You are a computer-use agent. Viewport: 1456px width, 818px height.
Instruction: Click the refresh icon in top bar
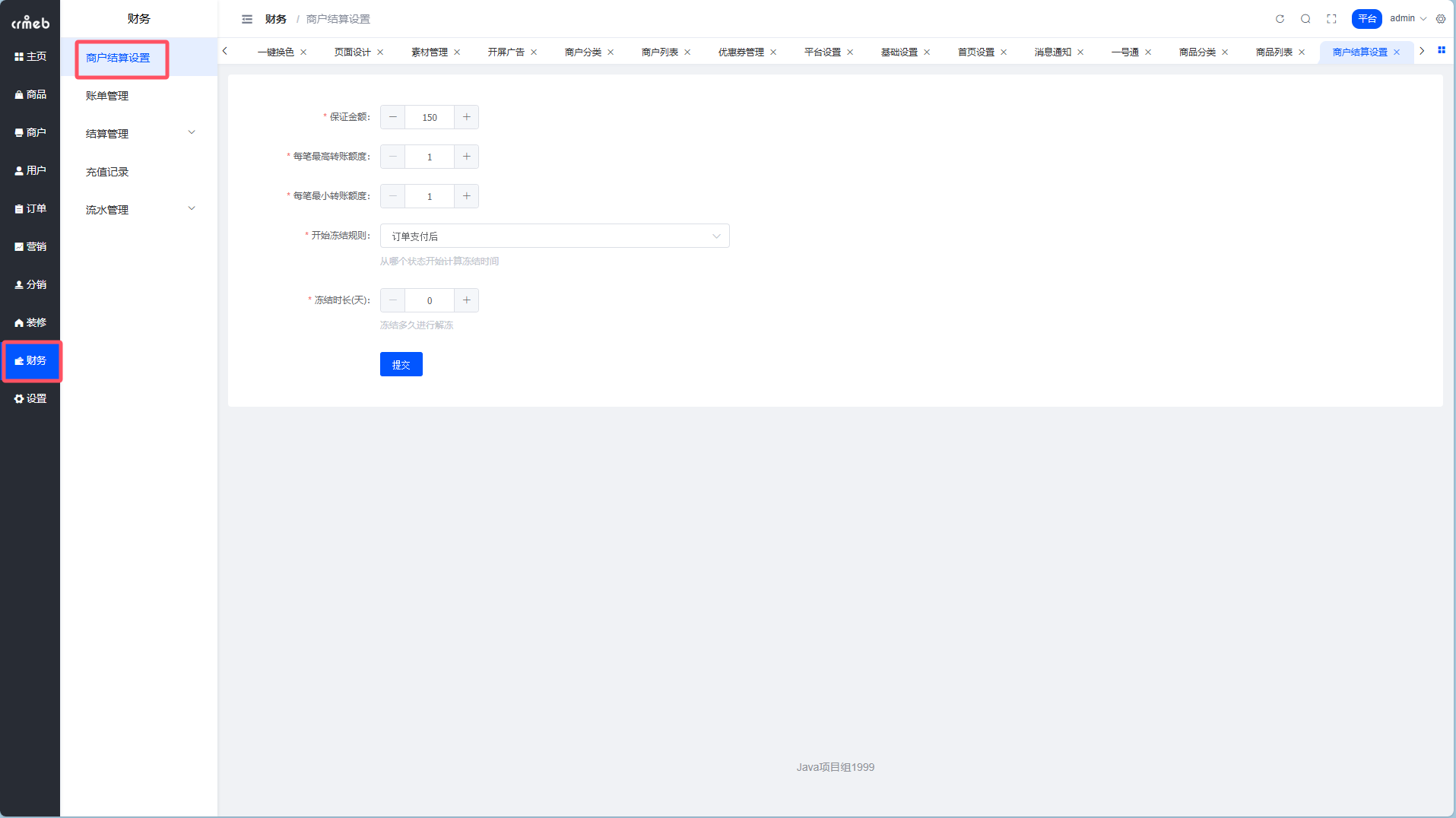click(x=1280, y=19)
